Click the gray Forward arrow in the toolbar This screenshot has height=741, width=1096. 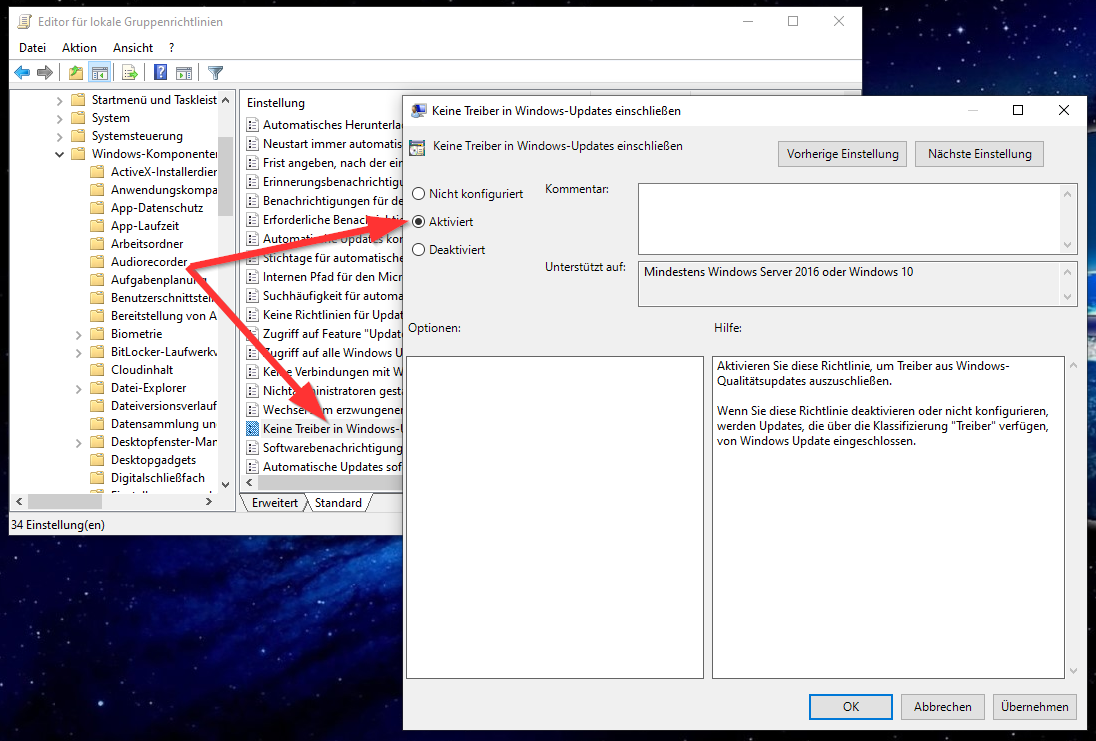pyautogui.click(x=45, y=72)
